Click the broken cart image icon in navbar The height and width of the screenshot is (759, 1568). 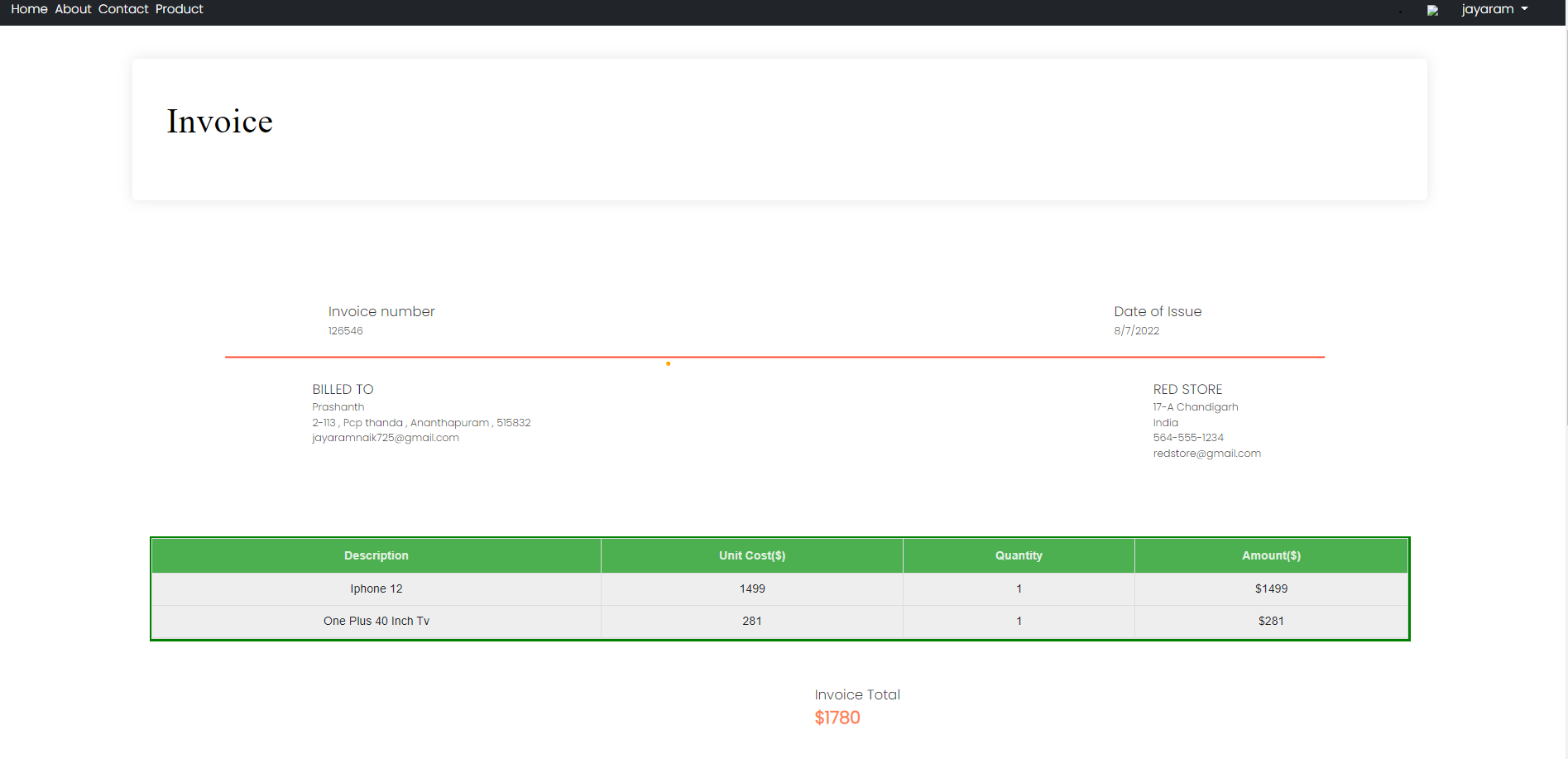coord(1434,10)
